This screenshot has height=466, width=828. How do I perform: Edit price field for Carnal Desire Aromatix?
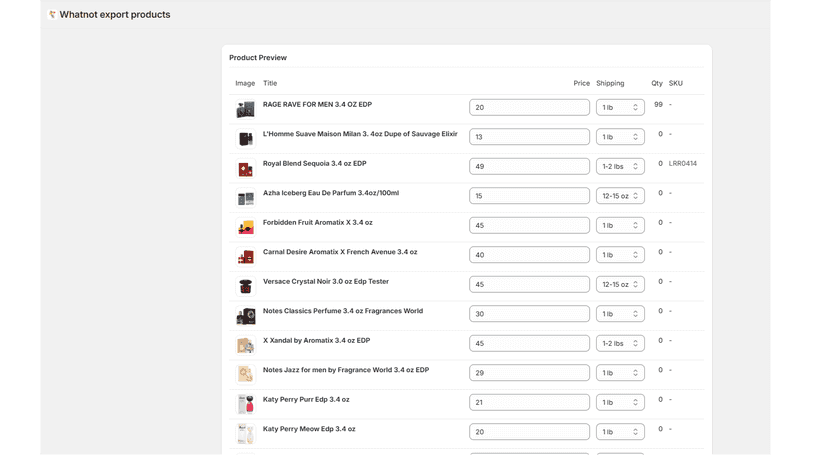coord(529,255)
